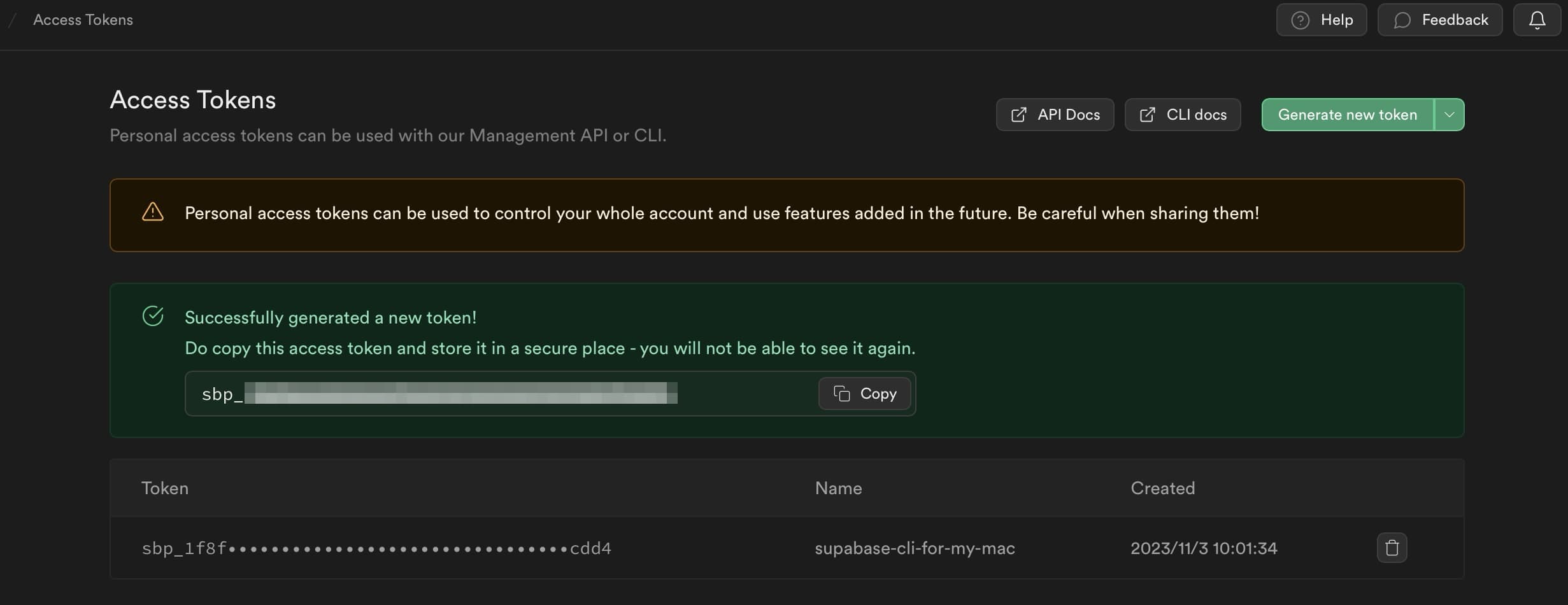Click the Access Tokens breadcrumb
The width and height of the screenshot is (1568, 605).
(x=83, y=20)
